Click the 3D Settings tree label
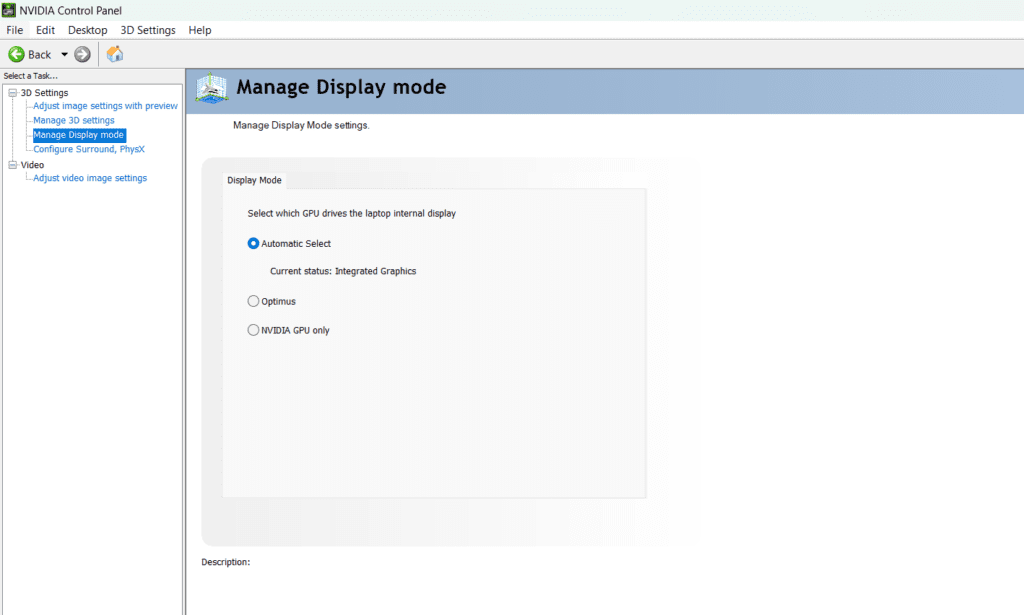1024x615 pixels. [44, 93]
